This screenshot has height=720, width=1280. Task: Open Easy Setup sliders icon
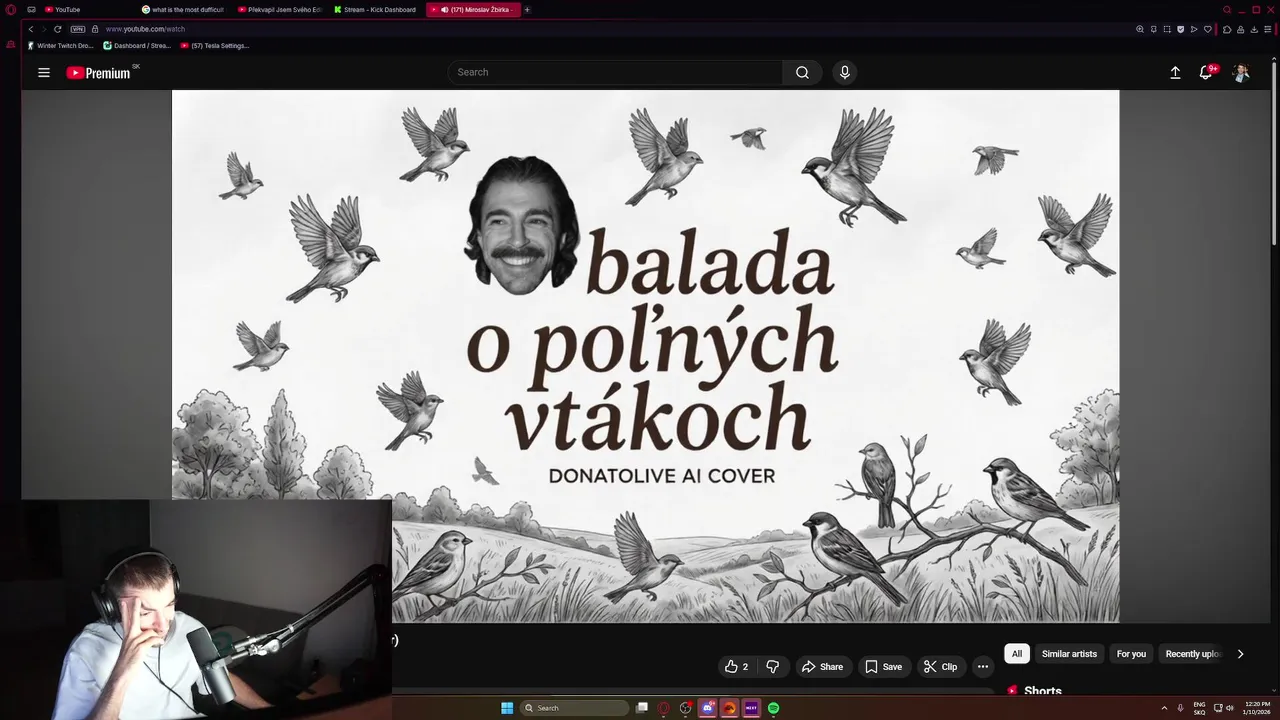click(1267, 29)
